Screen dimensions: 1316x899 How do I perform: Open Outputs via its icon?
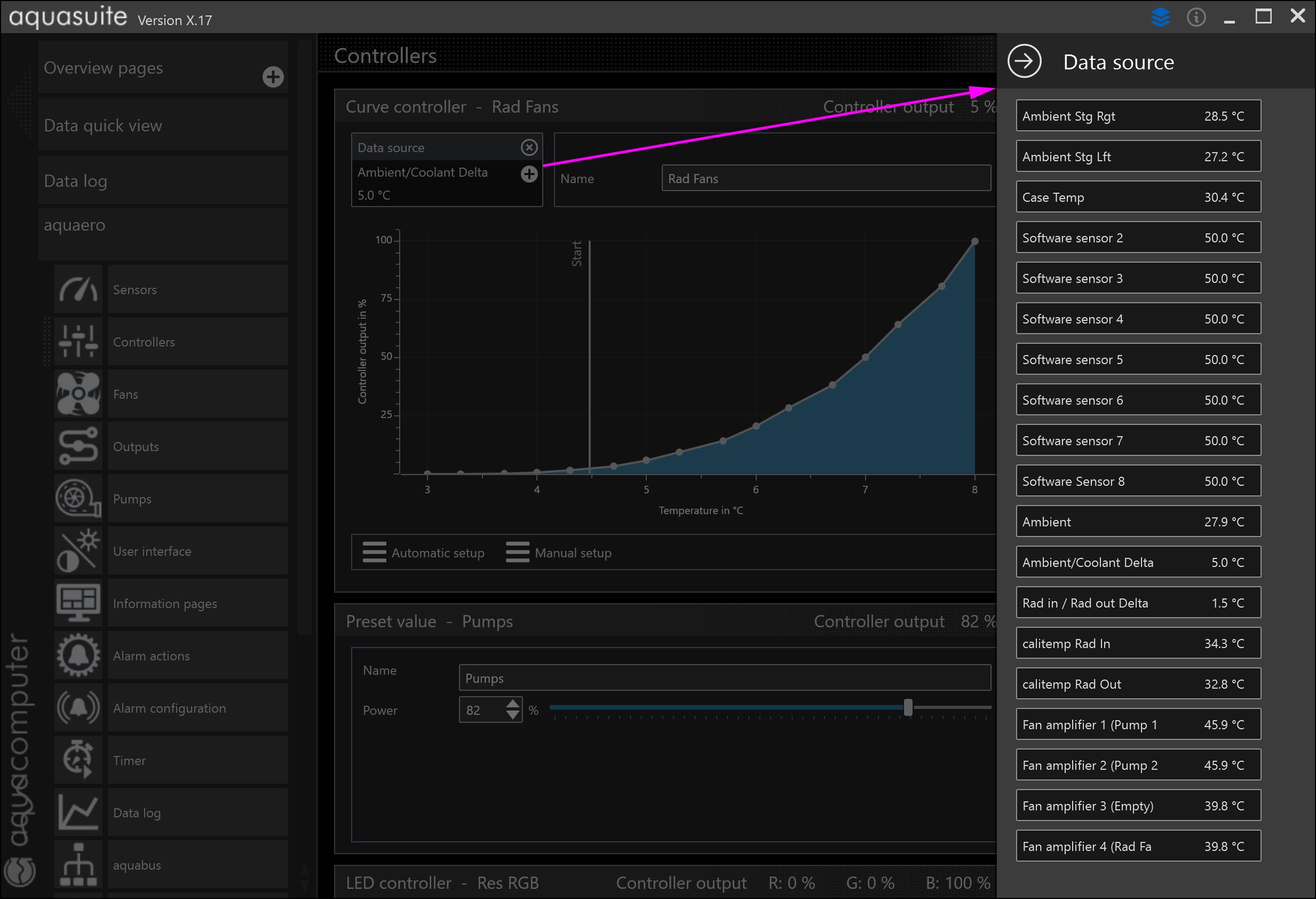pos(78,446)
